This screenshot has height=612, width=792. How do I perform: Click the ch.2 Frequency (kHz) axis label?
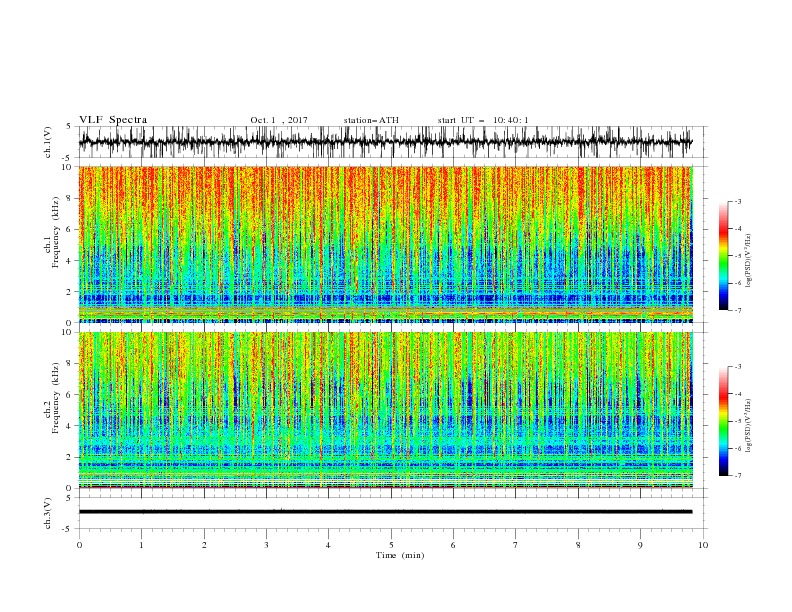pos(51,398)
